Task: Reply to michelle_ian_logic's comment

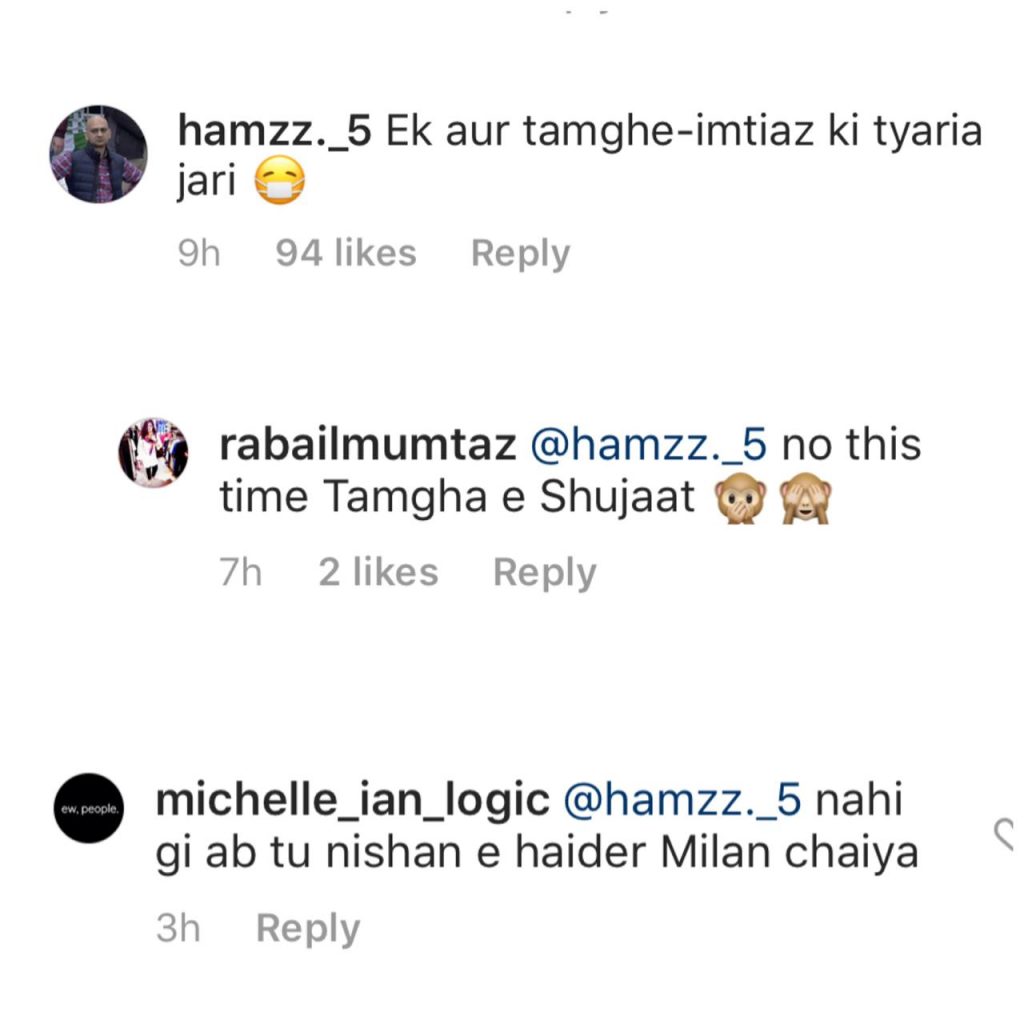Action: point(308,929)
